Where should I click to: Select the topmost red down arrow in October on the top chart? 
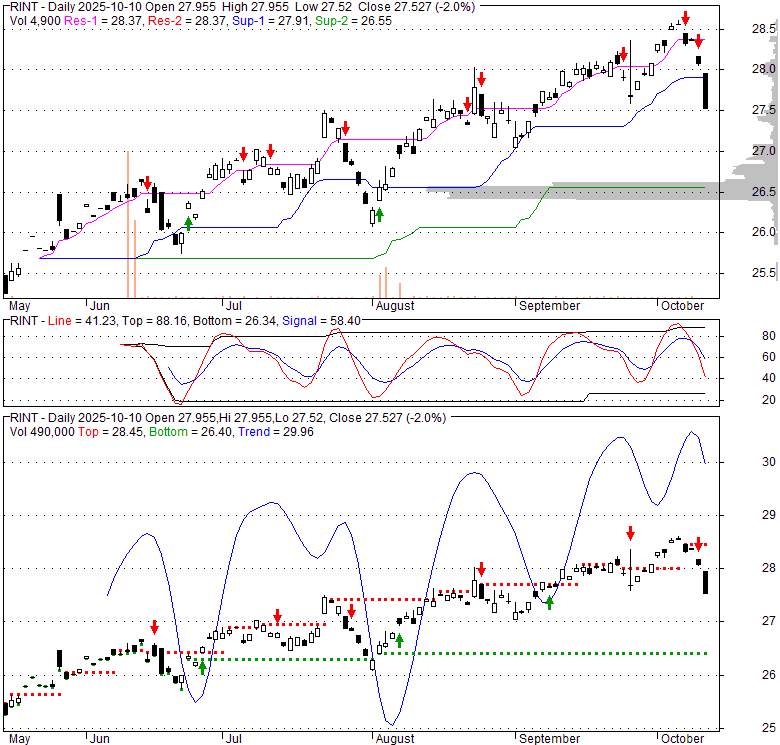pyautogui.click(x=685, y=18)
